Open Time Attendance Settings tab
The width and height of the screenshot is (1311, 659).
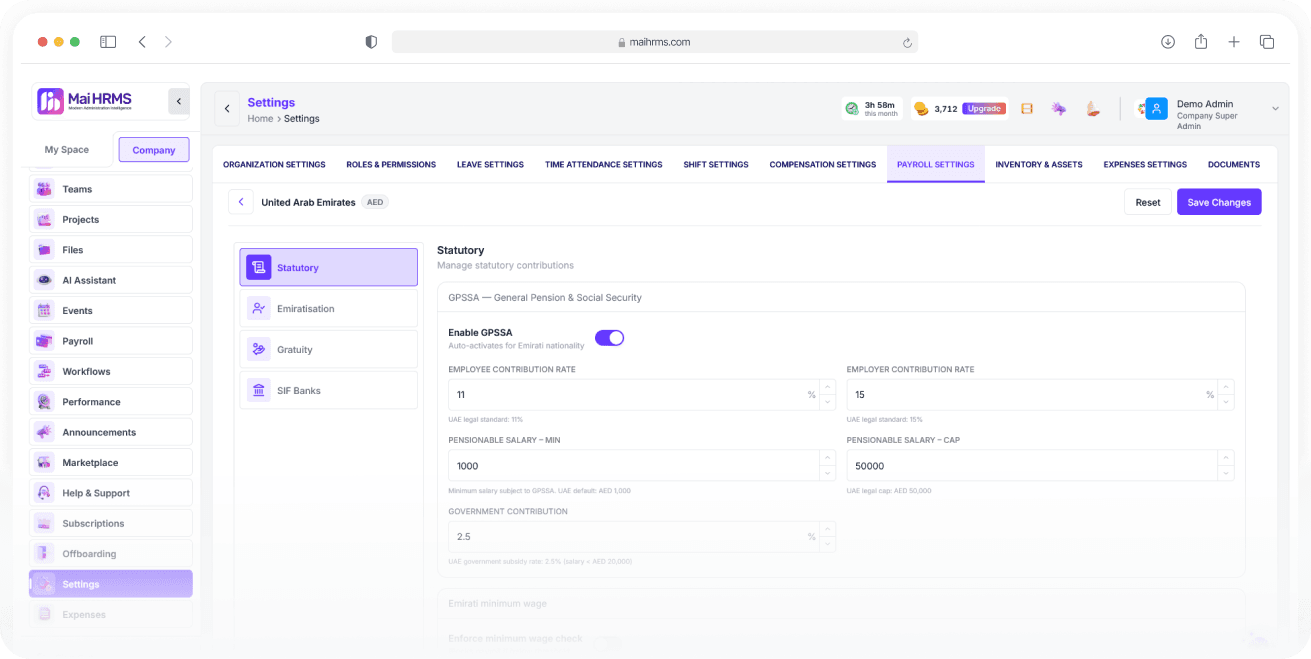[x=603, y=164]
